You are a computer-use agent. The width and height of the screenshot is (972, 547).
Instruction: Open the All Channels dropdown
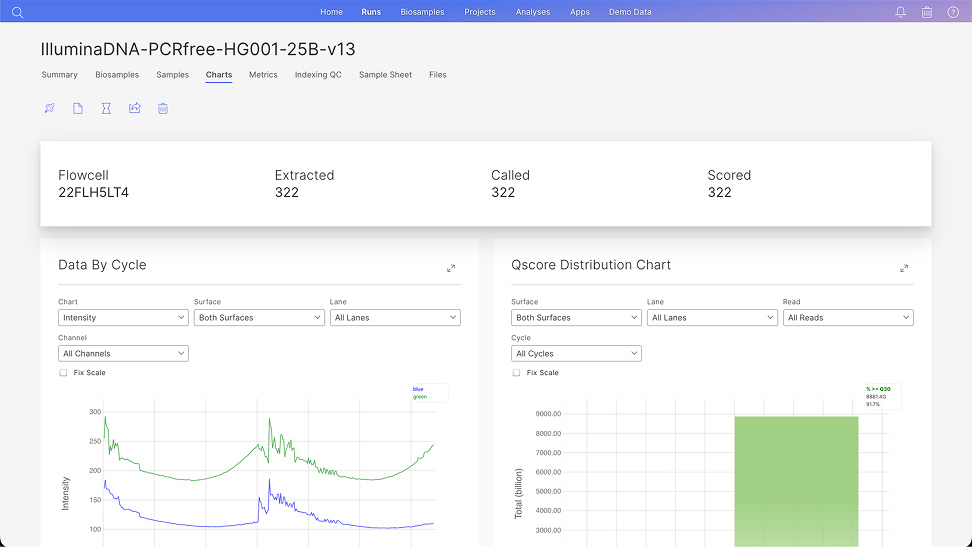coord(123,354)
